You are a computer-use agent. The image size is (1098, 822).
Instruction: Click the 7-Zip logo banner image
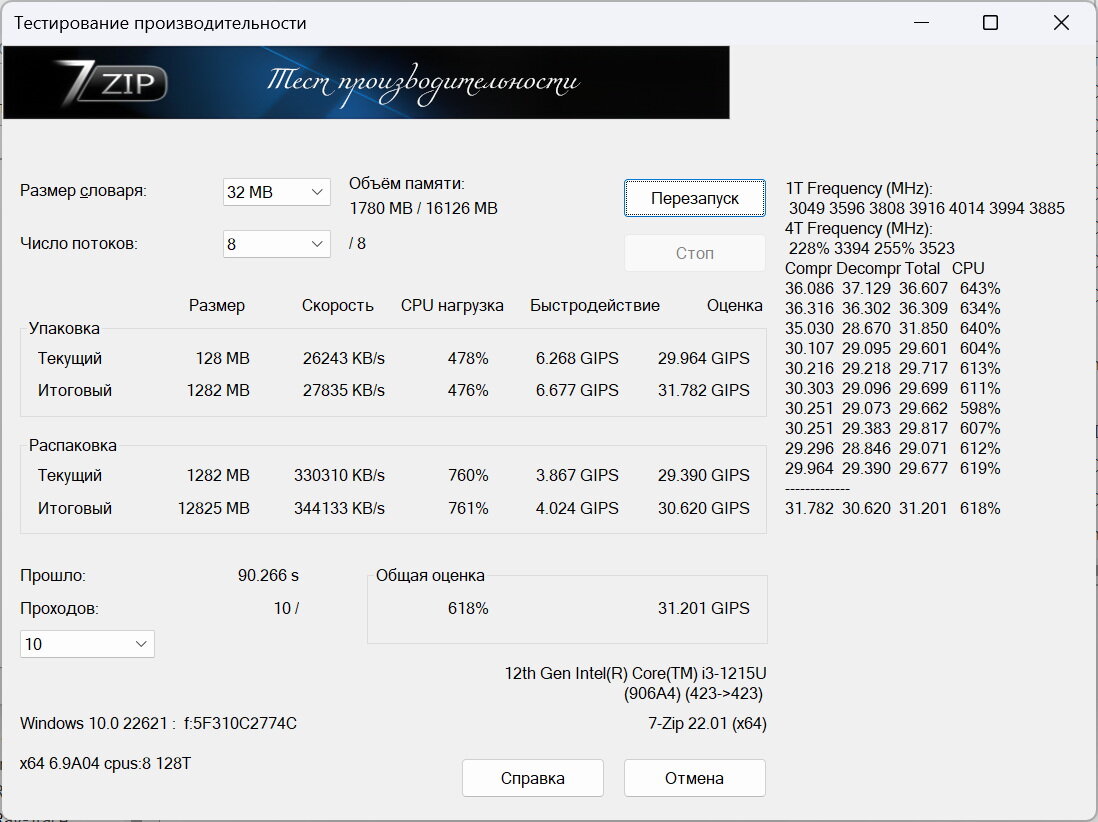tap(366, 83)
